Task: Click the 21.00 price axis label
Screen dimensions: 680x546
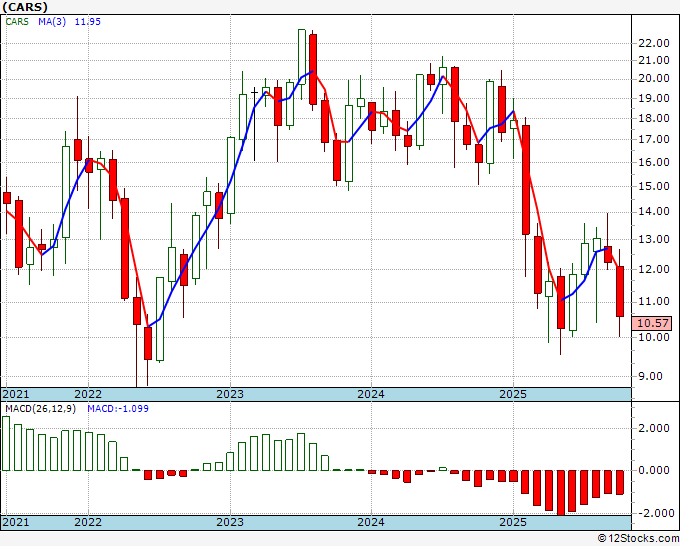Action: pos(654,61)
